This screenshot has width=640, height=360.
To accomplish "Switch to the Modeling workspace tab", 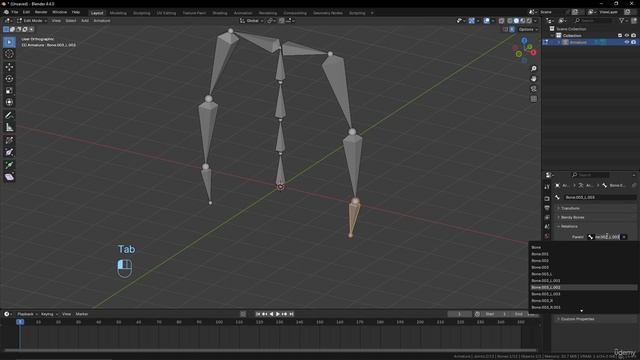I will point(118,13).
